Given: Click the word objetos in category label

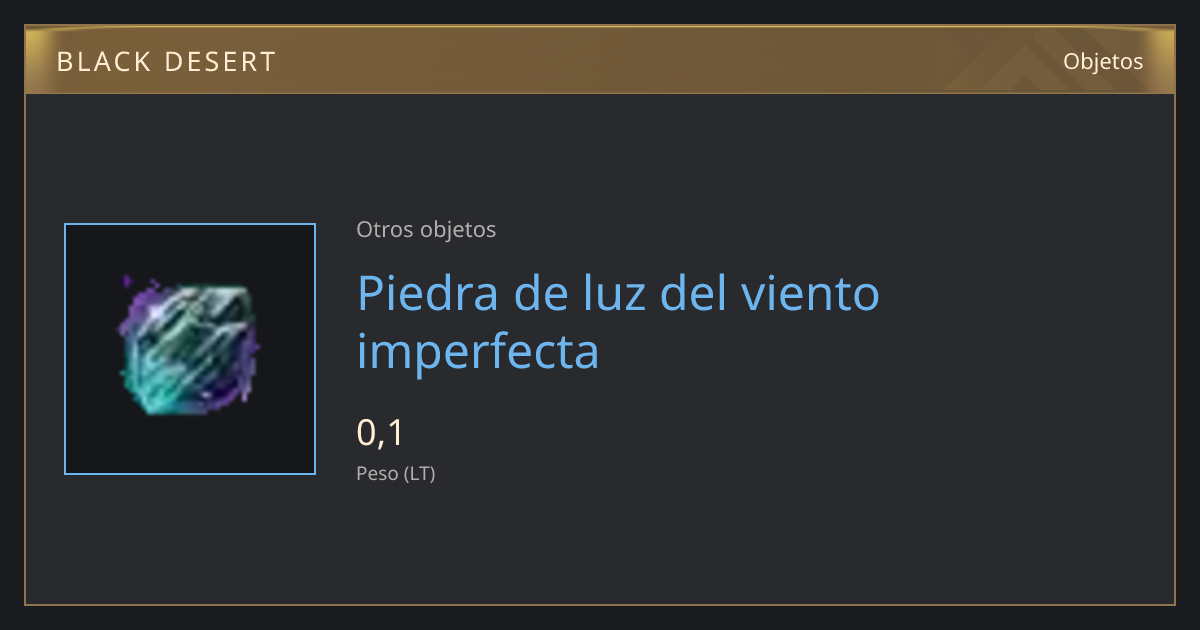Looking at the screenshot, I should [x=456, y=229].
